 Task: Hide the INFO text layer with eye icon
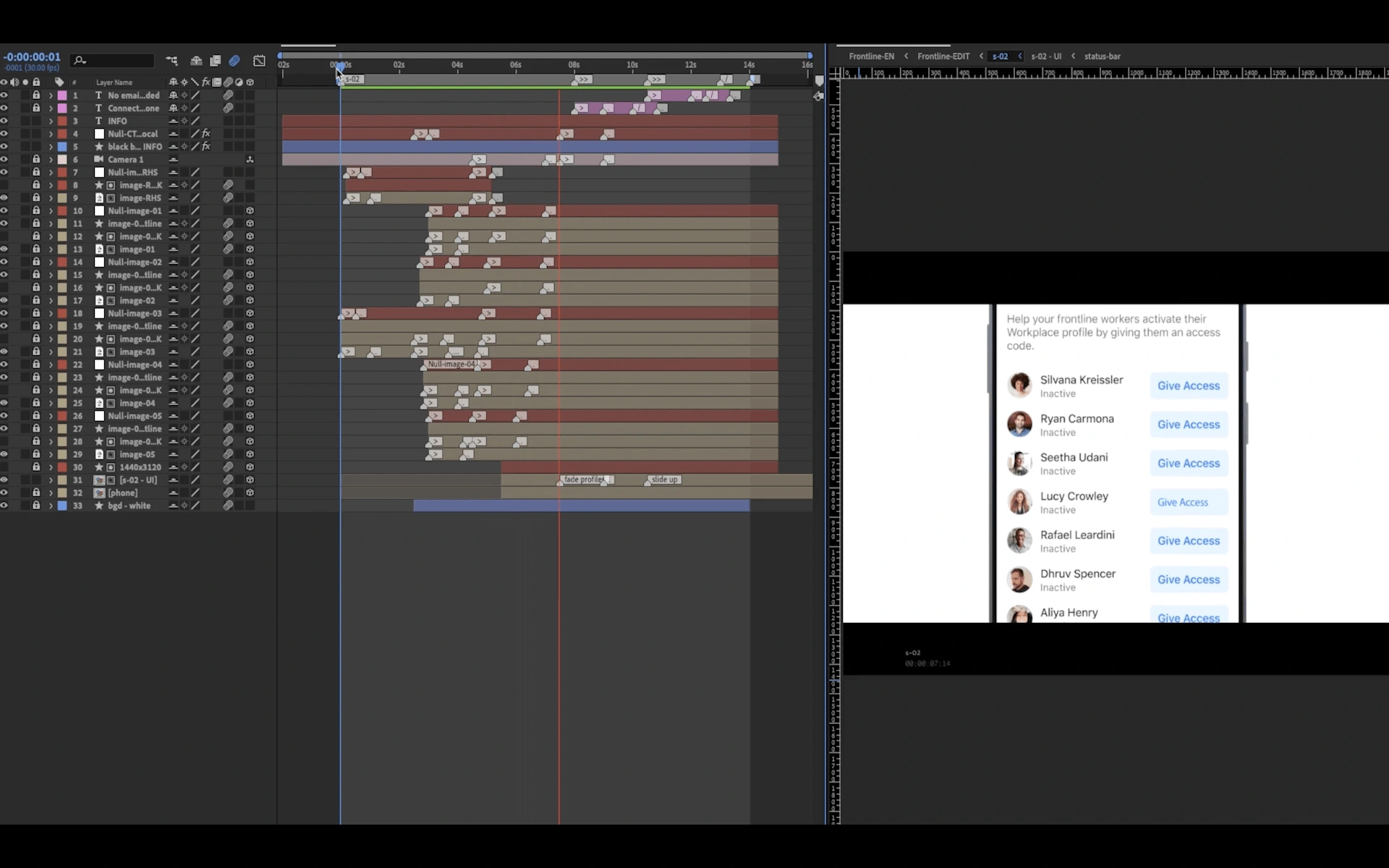[4, 121]
